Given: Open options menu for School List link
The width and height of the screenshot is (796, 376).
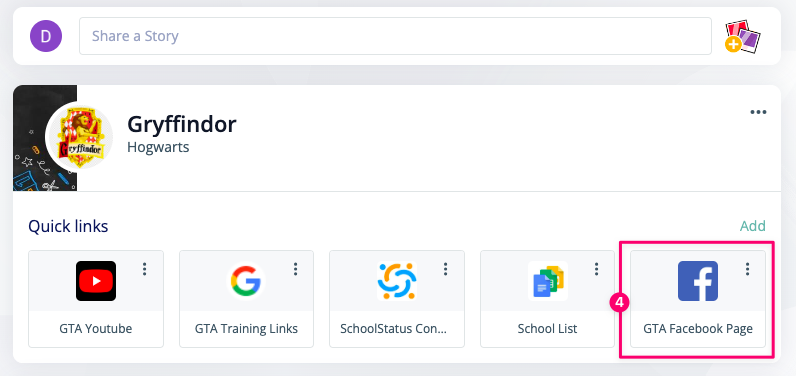Looking at the screenshot, I should click(x=596, y=269).
